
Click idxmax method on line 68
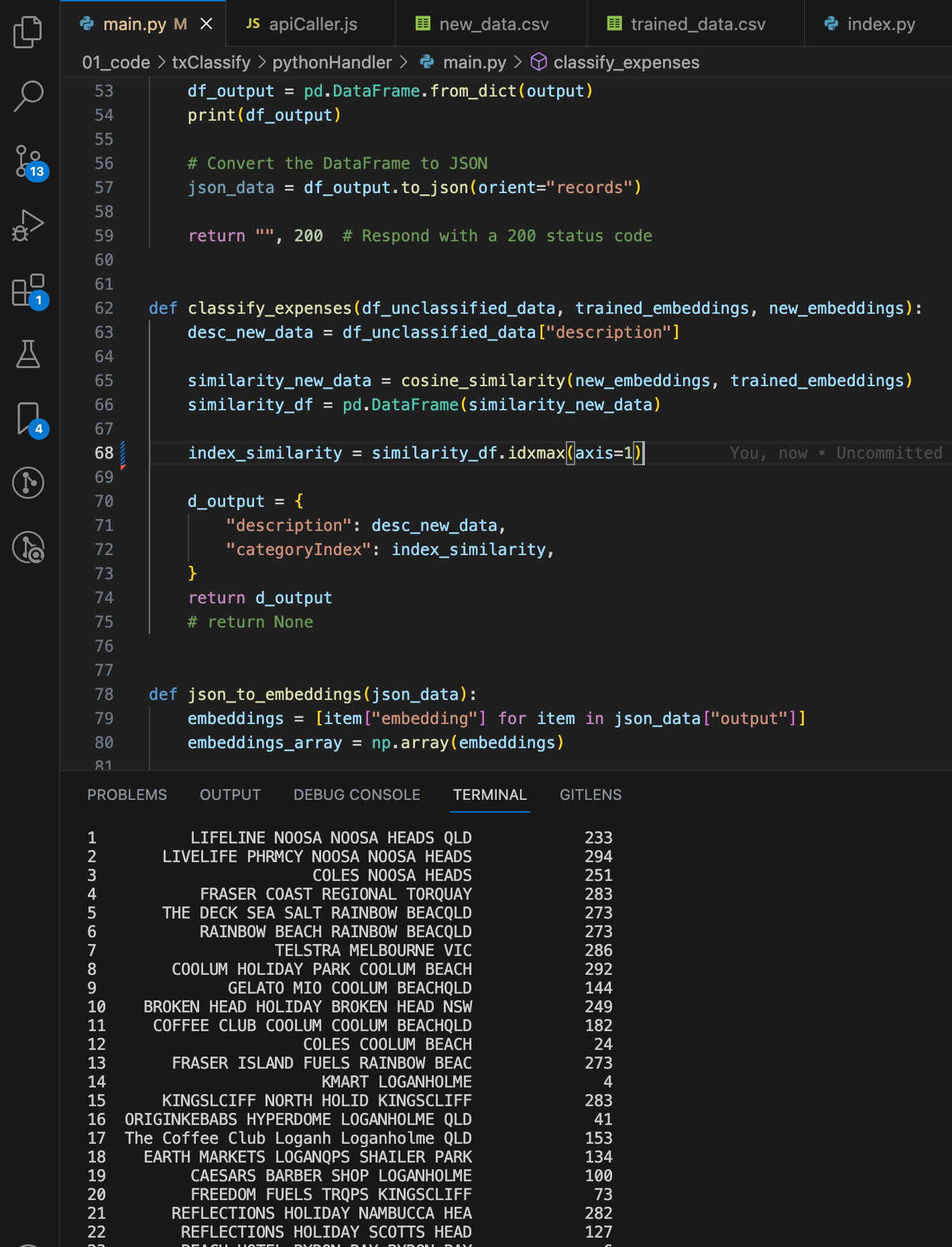(x=536, y=453)
